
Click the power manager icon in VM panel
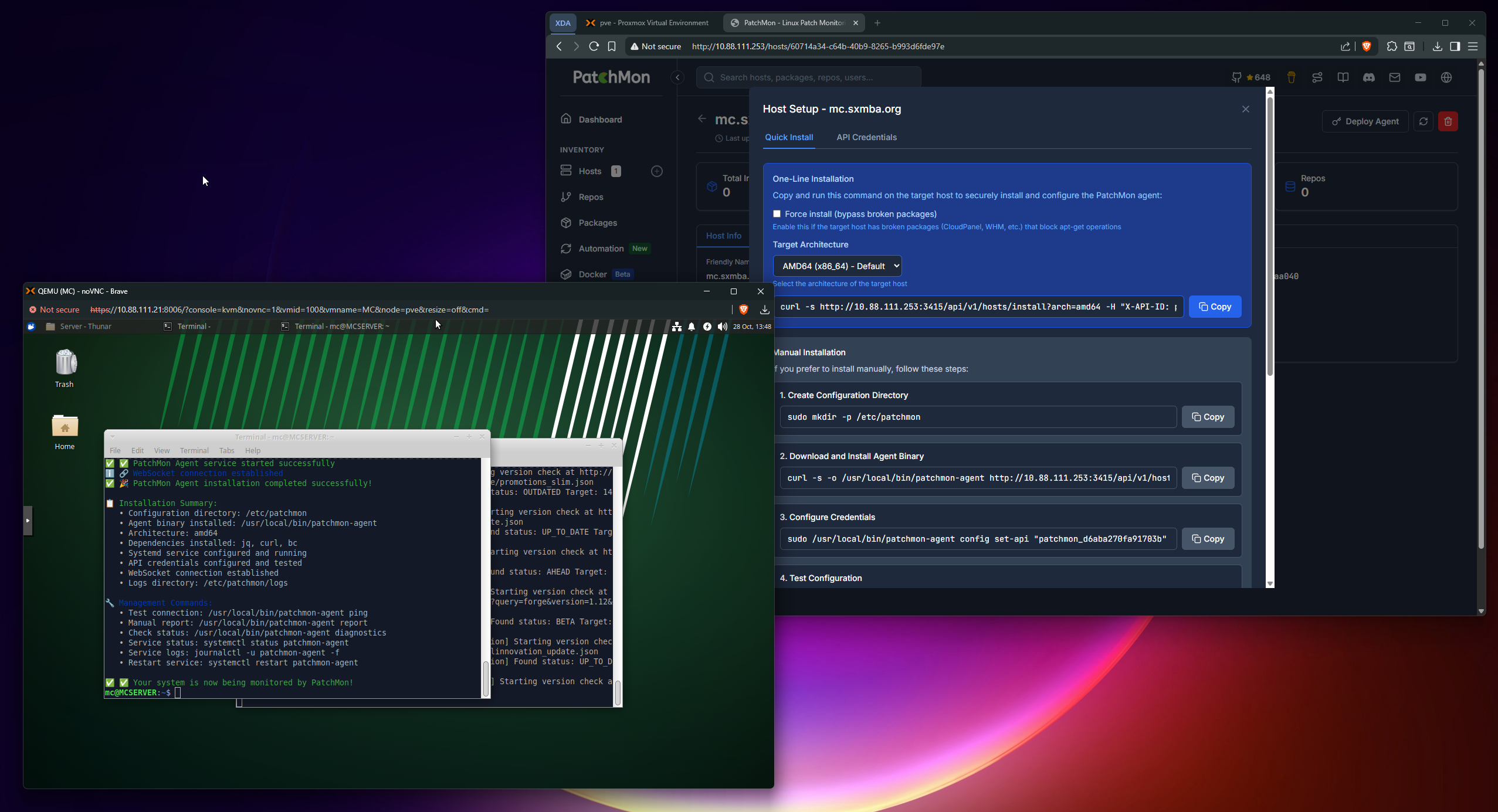click(707, 327)
